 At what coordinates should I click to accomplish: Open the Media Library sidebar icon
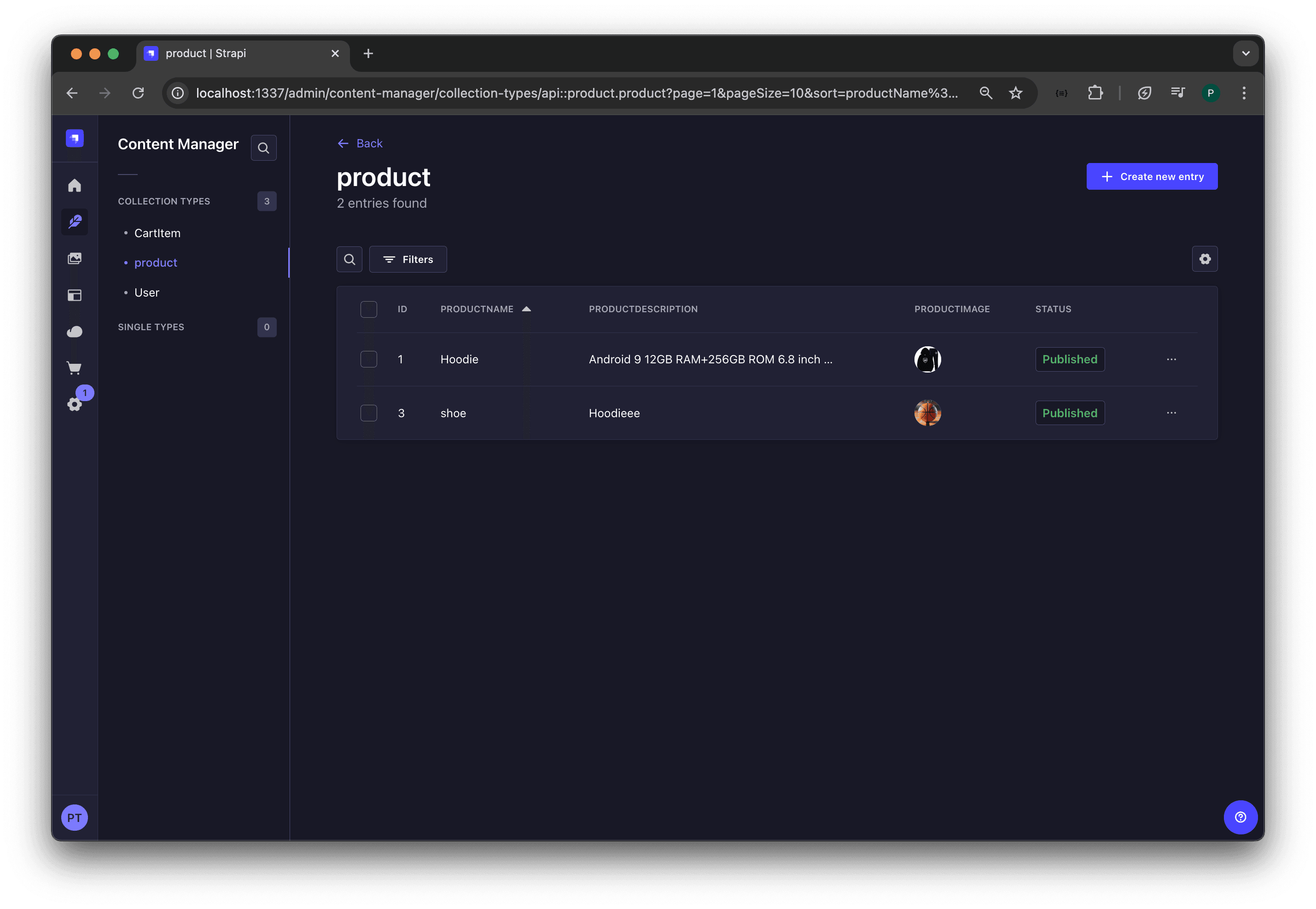click(75, 259)
